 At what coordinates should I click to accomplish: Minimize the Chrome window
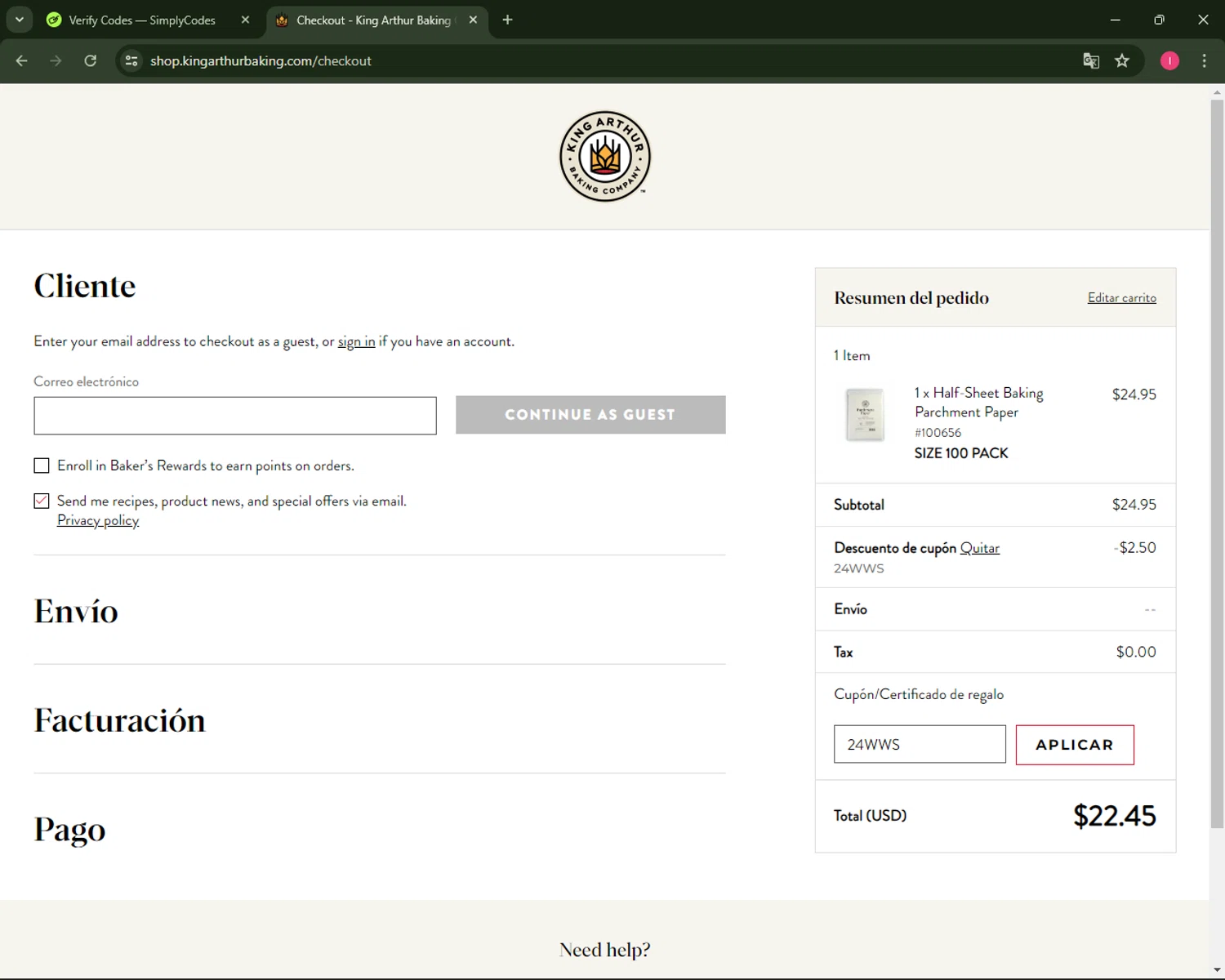pyautogui.click(x=1115, y=20)
